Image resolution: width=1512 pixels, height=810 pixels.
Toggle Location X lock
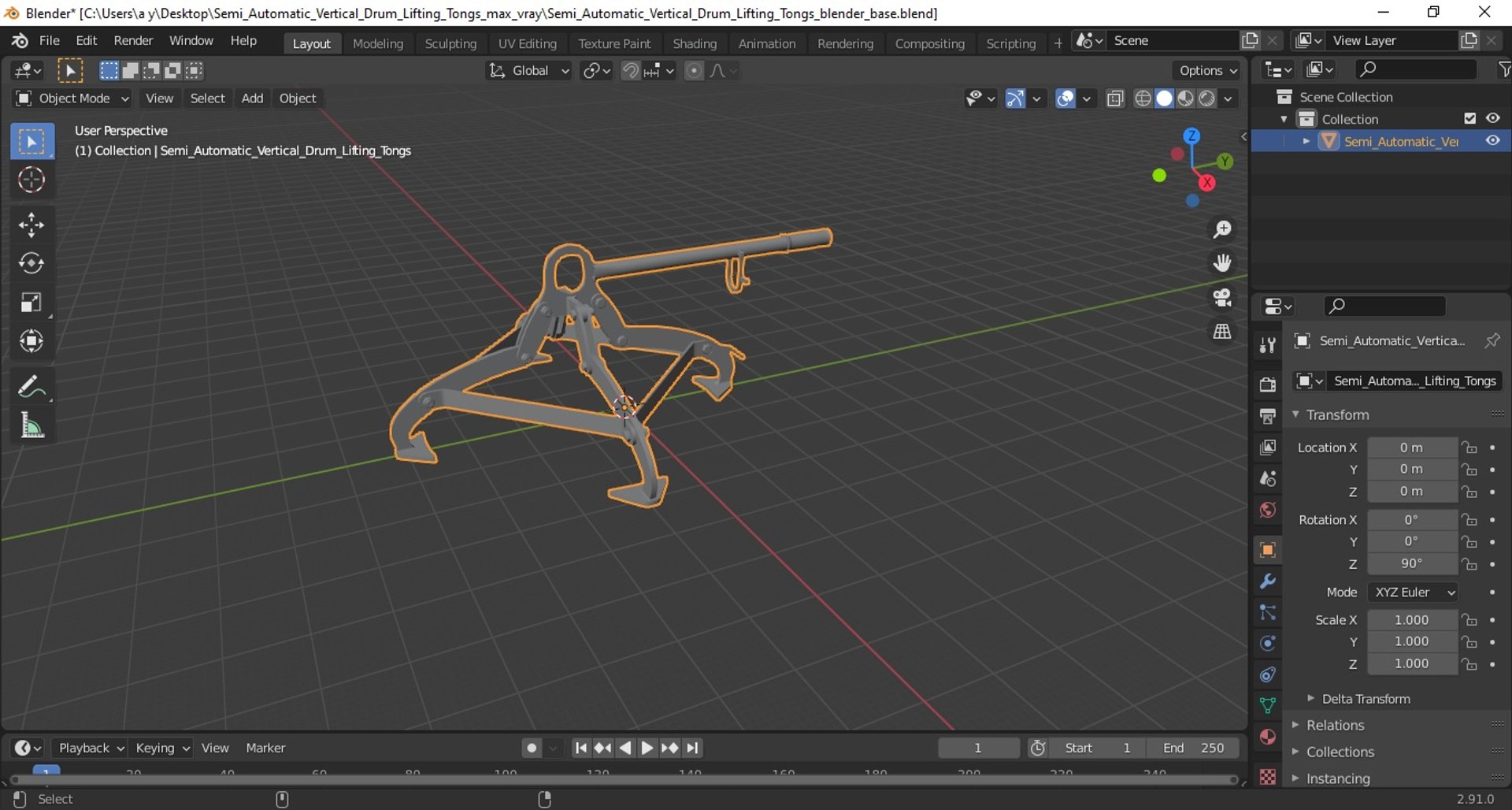point(1469,448)
